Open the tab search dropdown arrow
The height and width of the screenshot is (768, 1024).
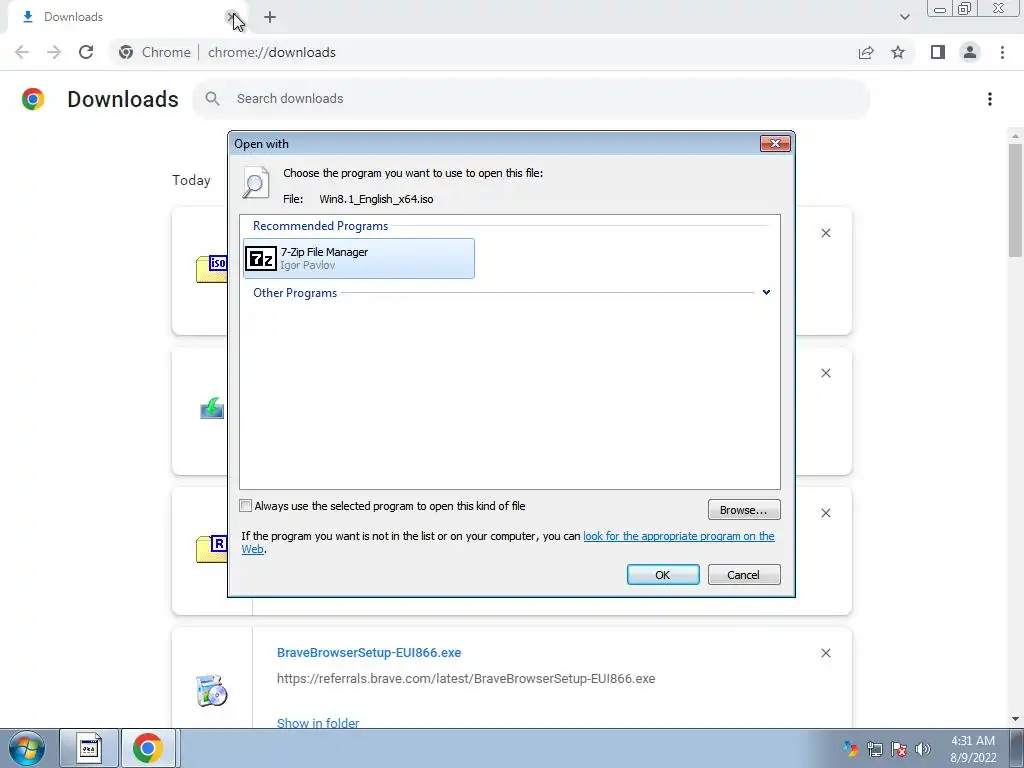904,17
